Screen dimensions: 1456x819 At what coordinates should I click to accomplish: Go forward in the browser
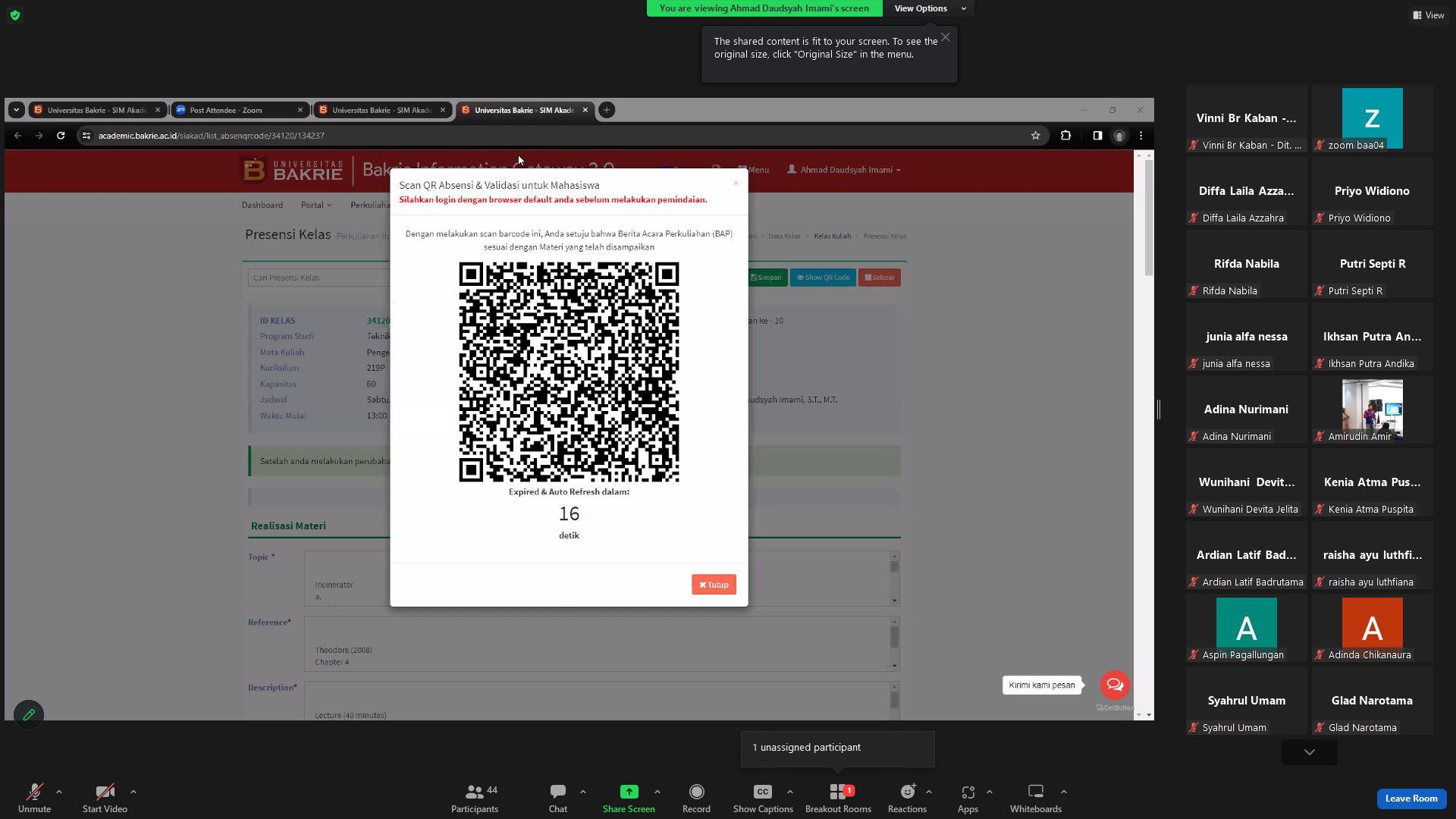pos(39,136)
